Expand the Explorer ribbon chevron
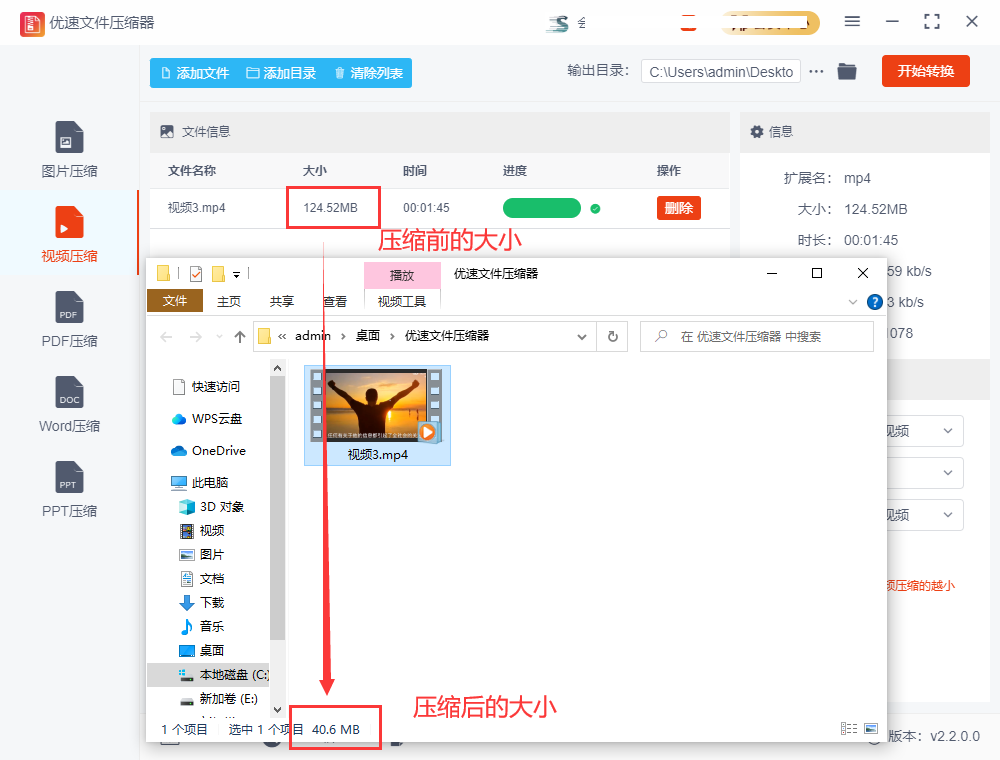Image resolution: width=1000 pixels, height=760 pixels. tap(853, 301)
